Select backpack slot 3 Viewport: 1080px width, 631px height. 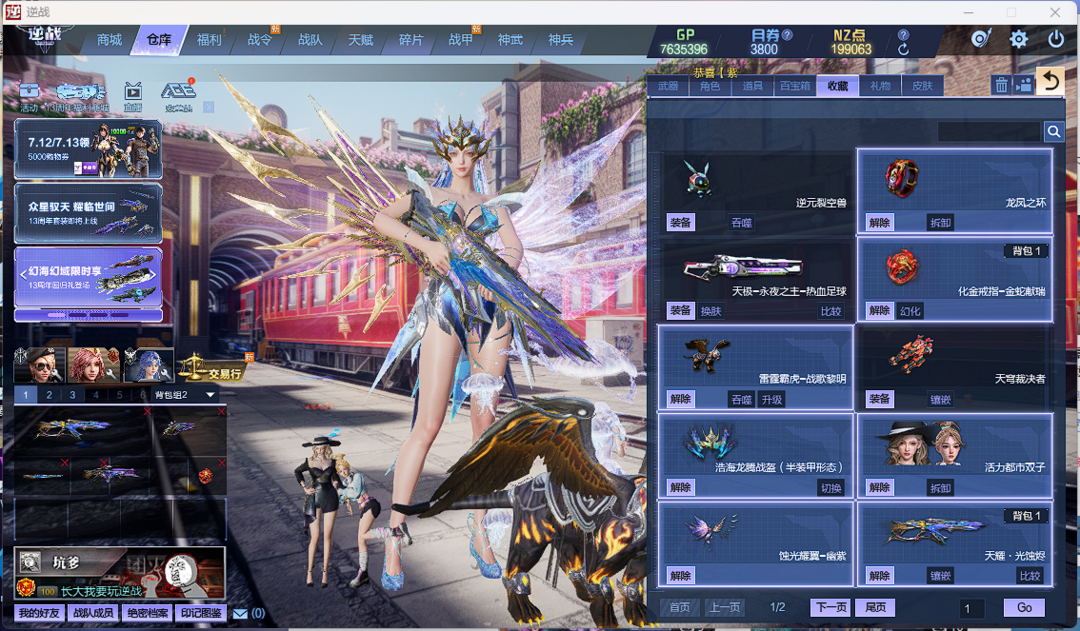coord(72,395)
